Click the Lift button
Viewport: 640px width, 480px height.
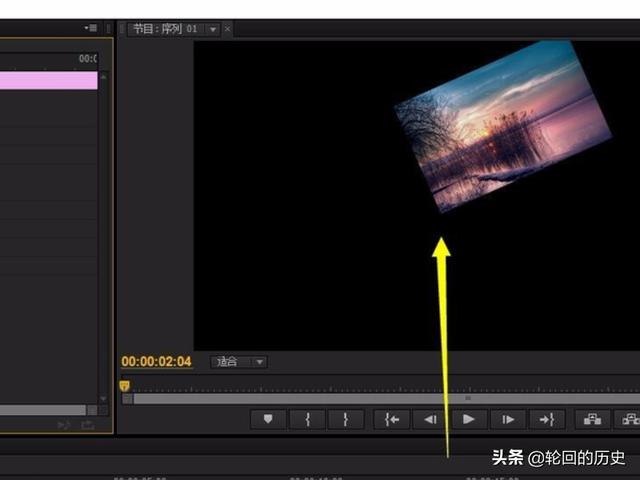click(x=593, y=420)
